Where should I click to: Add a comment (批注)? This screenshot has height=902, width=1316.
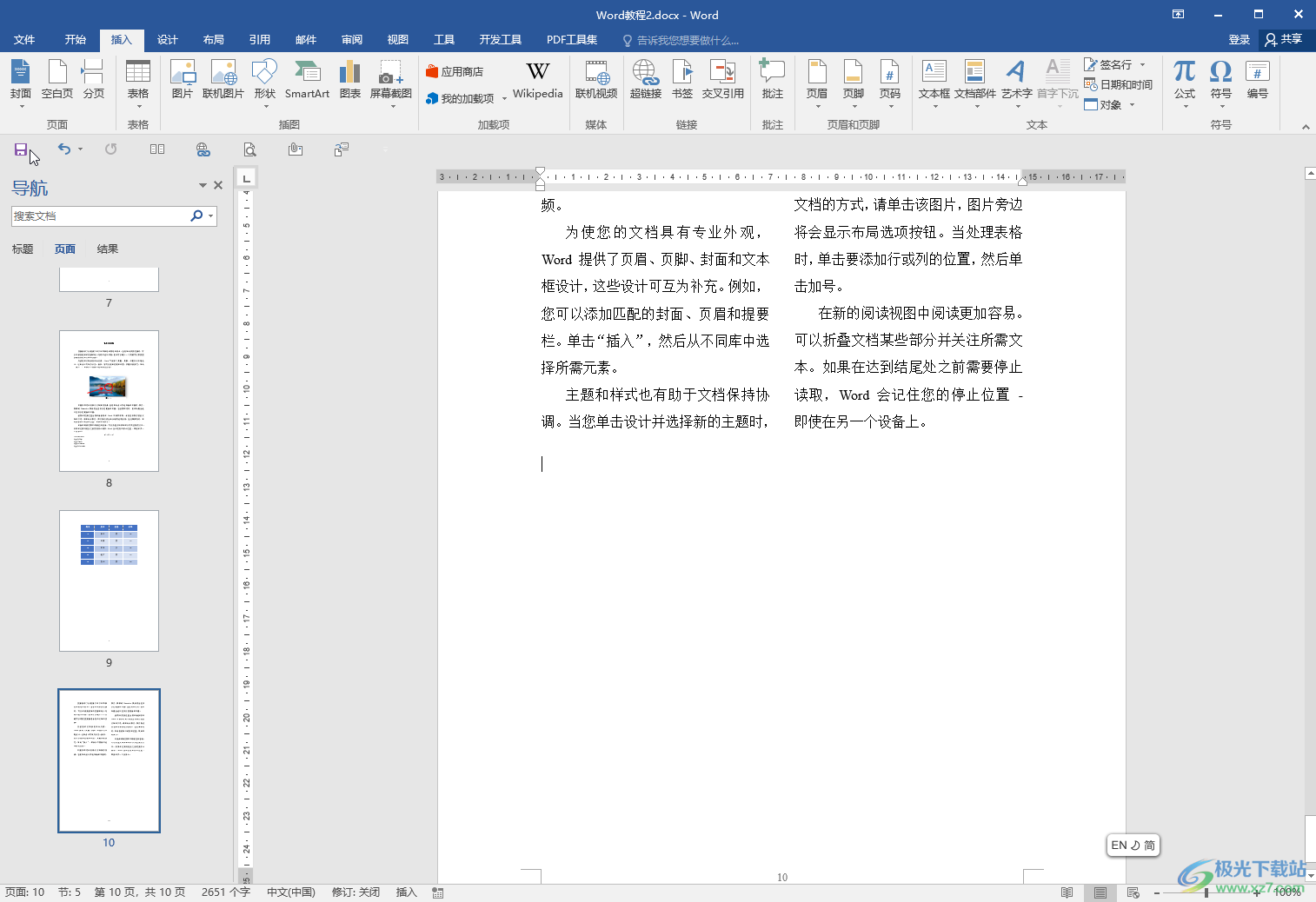coord(773,80)
